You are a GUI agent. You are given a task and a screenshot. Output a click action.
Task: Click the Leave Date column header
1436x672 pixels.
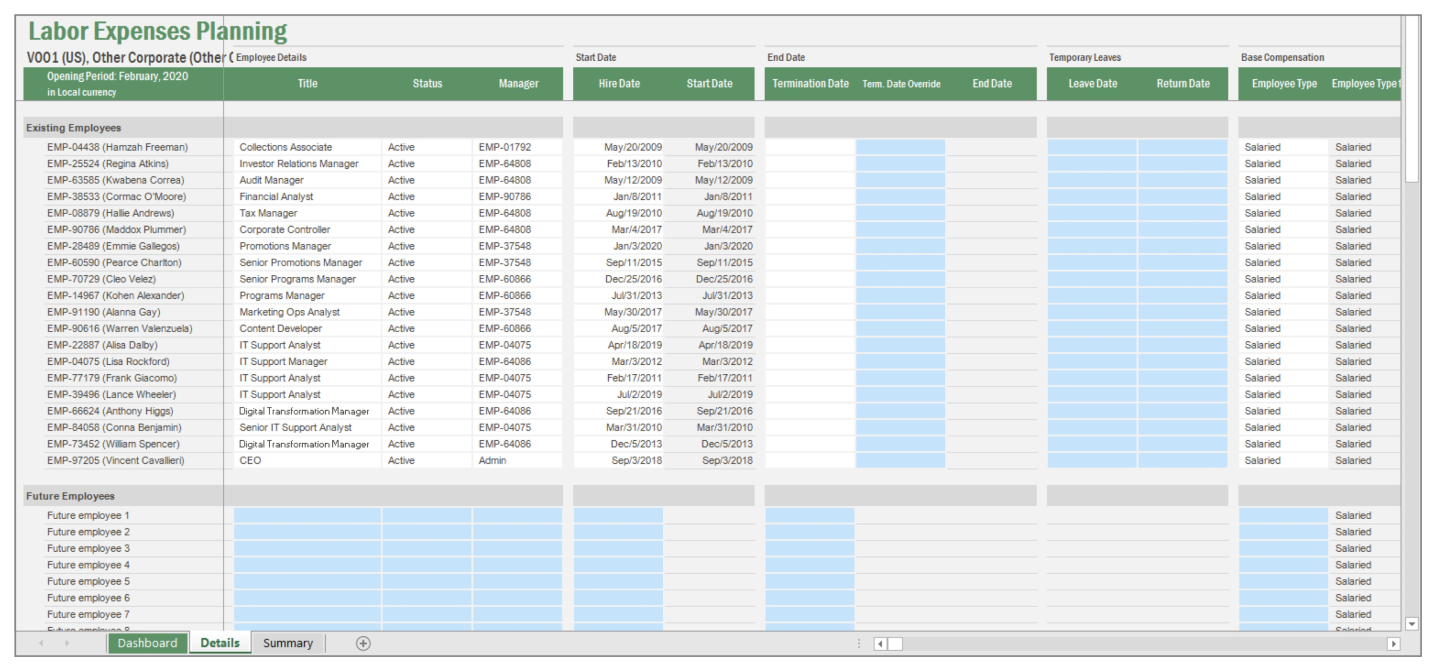pyautogui.click(x=1093, y=84)
